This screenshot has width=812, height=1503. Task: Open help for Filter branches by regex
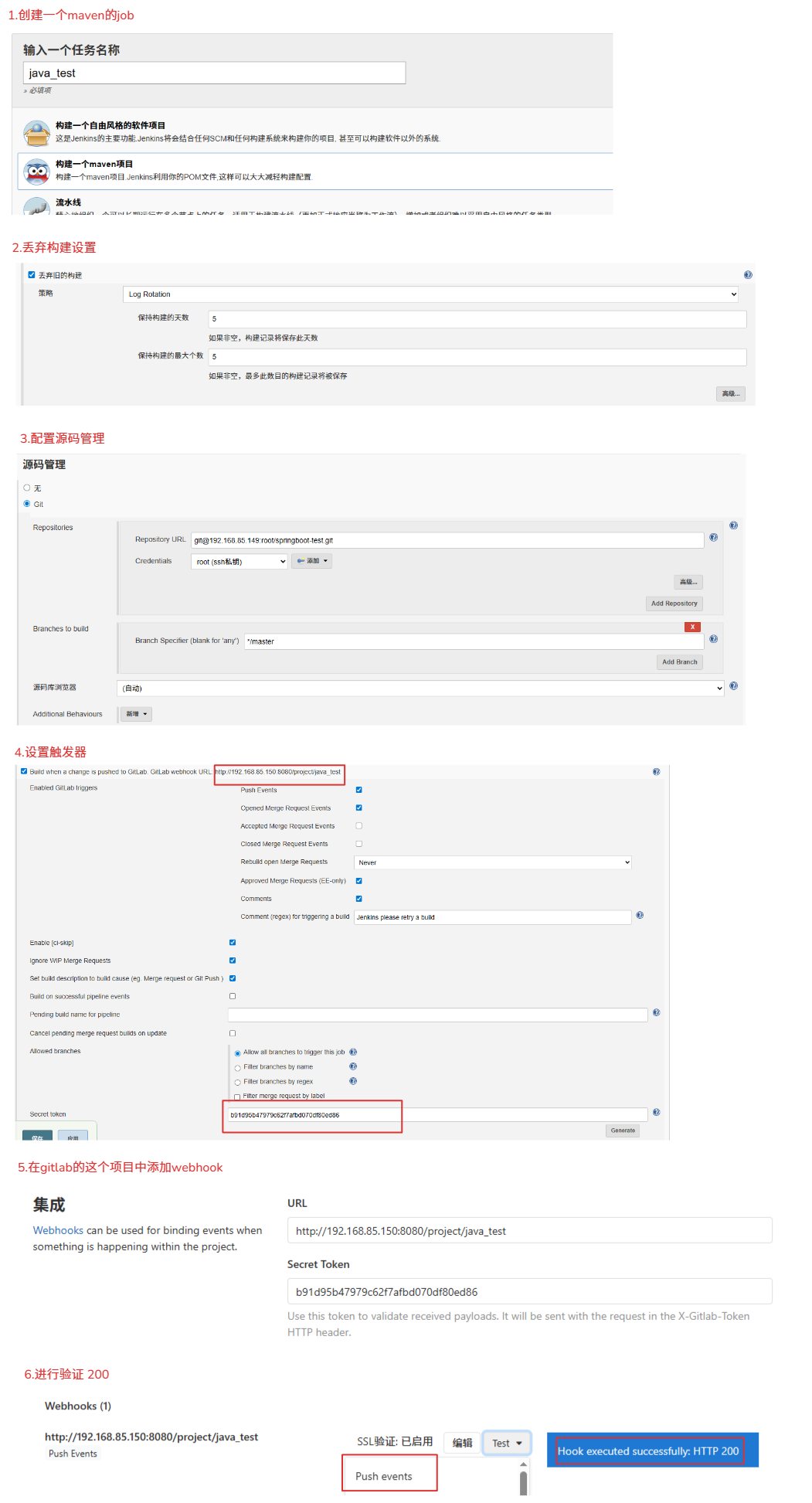tap(353, 1081)
